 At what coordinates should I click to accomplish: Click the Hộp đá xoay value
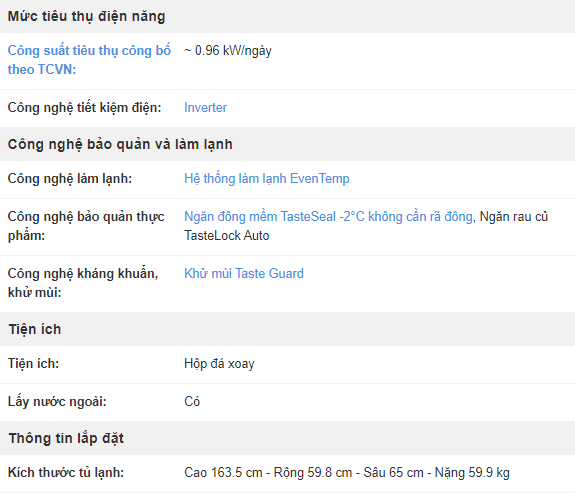click(x=219, y=364)
